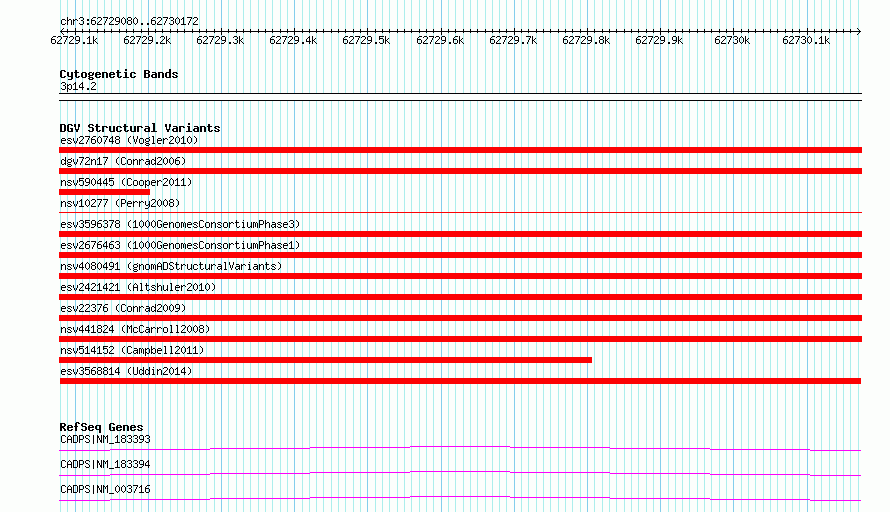Click the 62729.2k ruler tick label
The width and height of the screenshot is (890, 512).
pos(147,40)
